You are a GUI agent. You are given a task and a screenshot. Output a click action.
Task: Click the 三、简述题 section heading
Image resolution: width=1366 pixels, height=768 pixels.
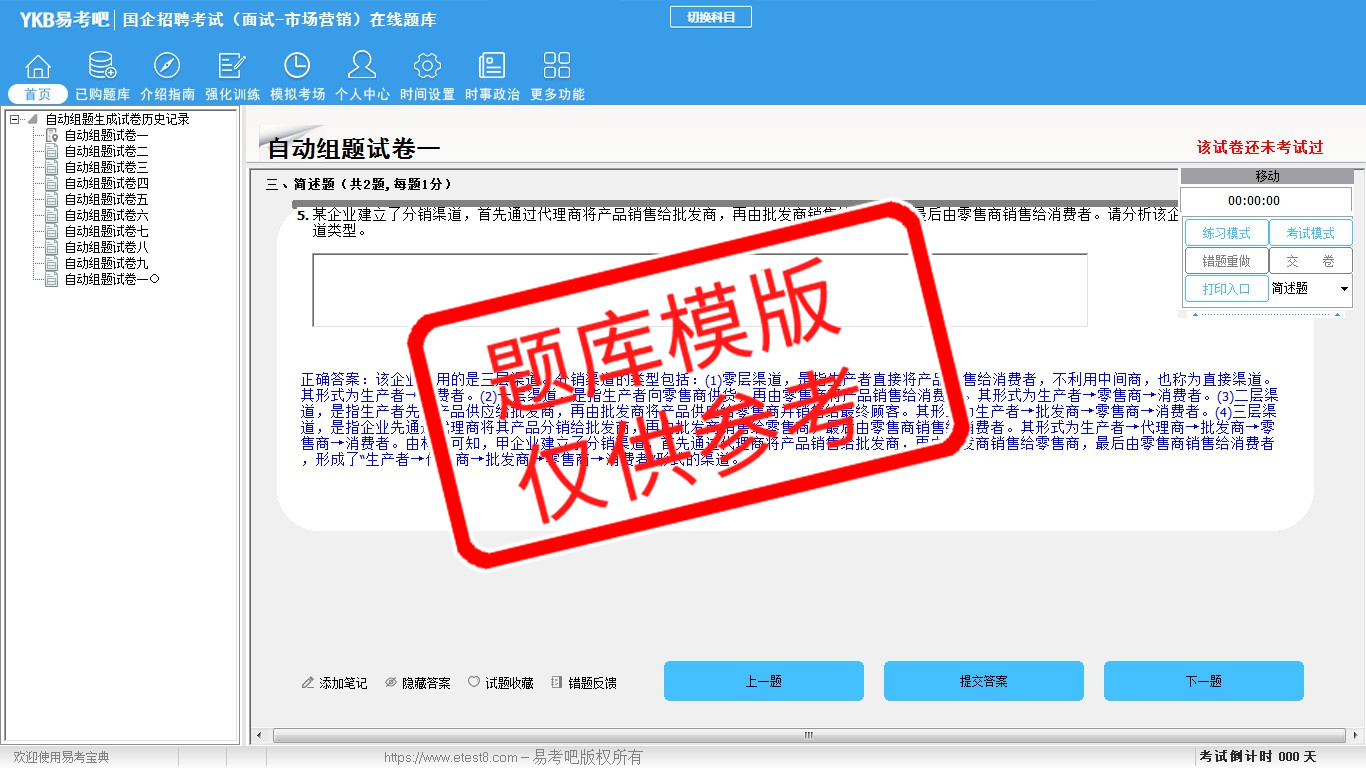pyautogui.click(x=359, y=184)
